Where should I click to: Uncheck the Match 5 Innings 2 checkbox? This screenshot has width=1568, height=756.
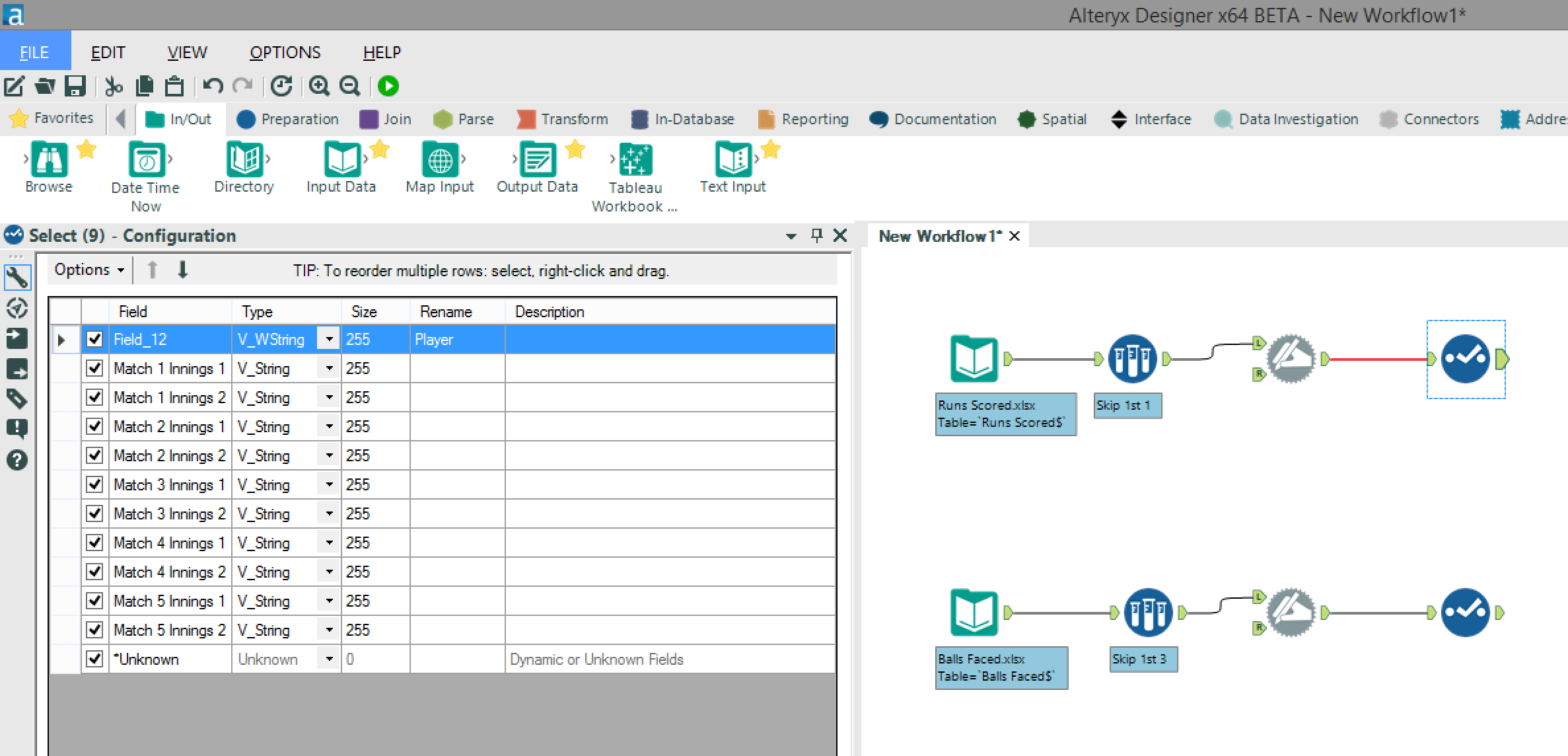(x=94, y=630)
